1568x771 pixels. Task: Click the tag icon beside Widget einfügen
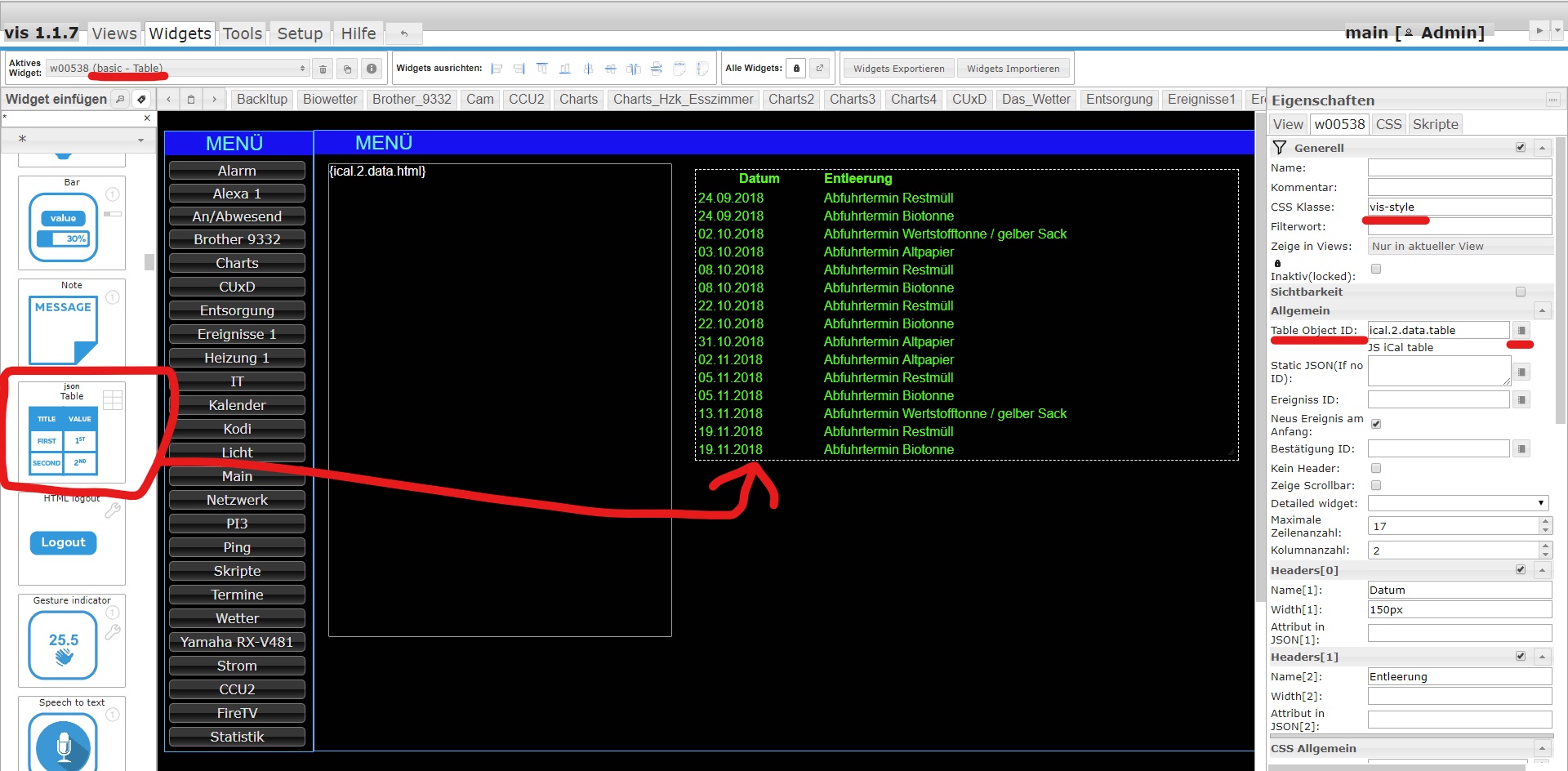coord(141,99)
